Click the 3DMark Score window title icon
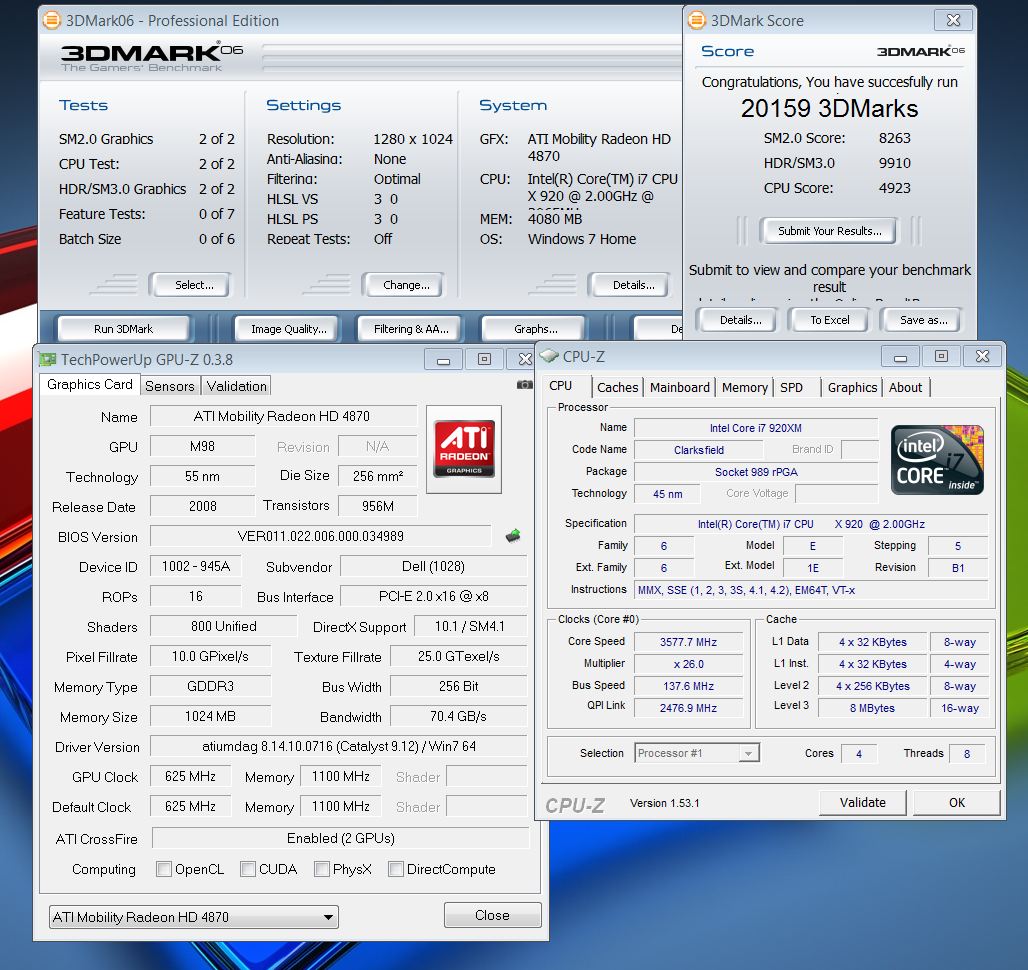 tap(696, 20)
